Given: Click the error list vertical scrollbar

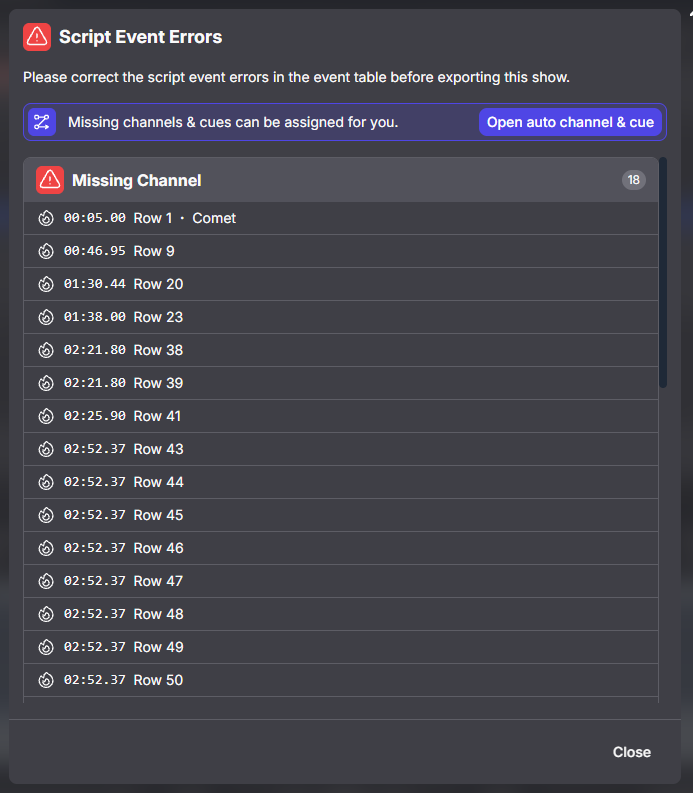Looking at the screenshot, I should 663,273.
